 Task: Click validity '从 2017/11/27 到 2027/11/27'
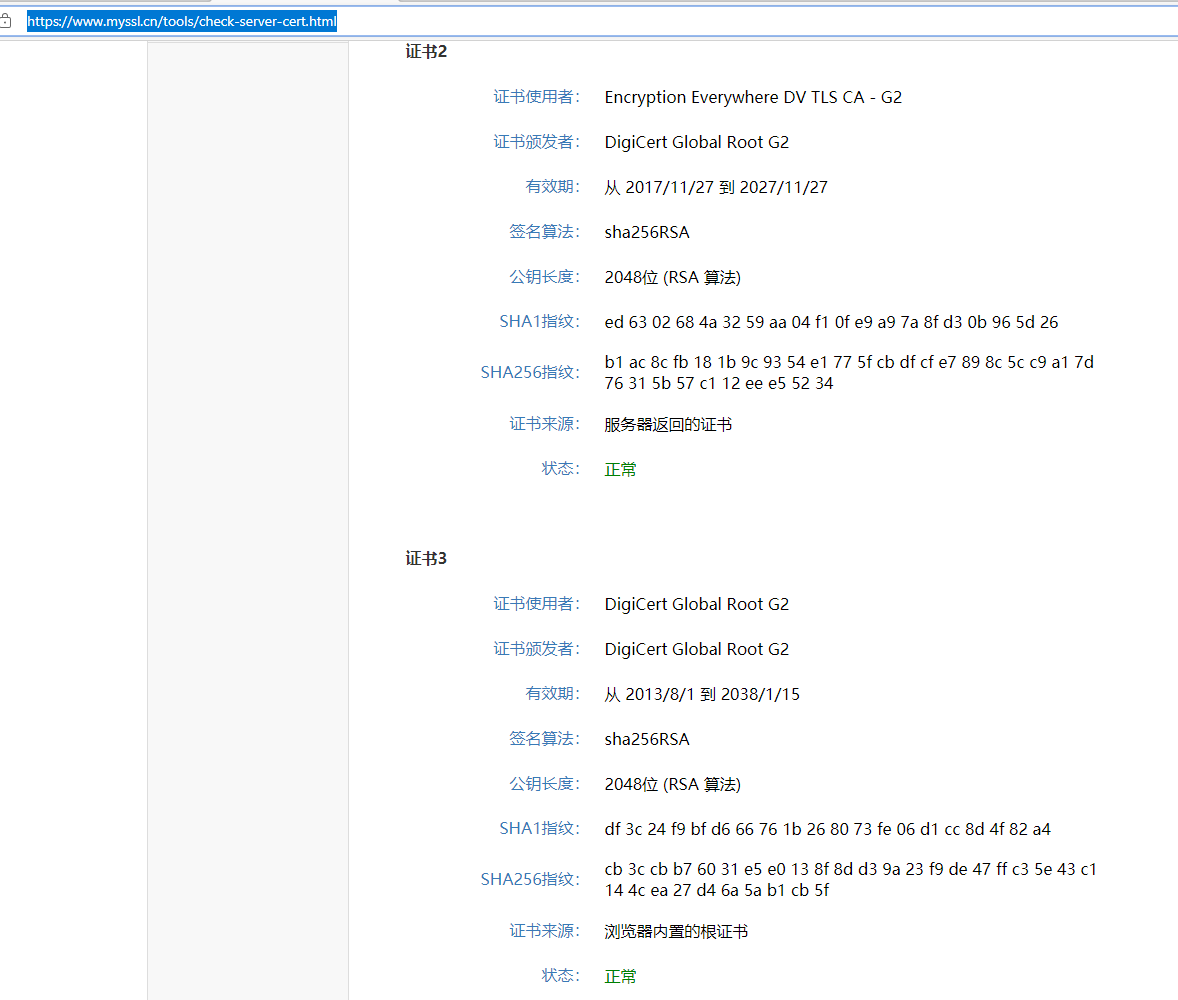pos(716,187)
